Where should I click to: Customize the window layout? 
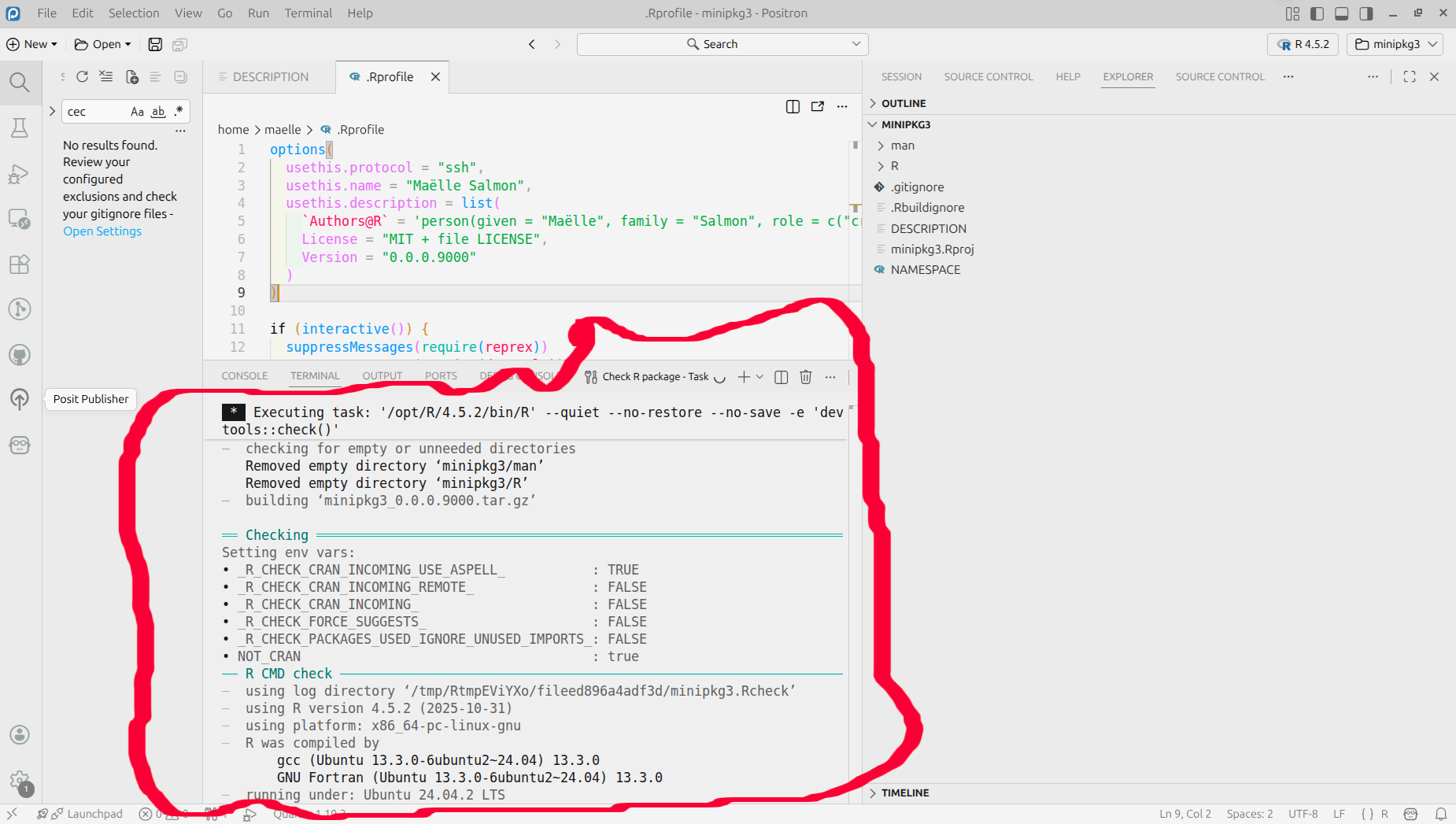tap(1292, 13)
